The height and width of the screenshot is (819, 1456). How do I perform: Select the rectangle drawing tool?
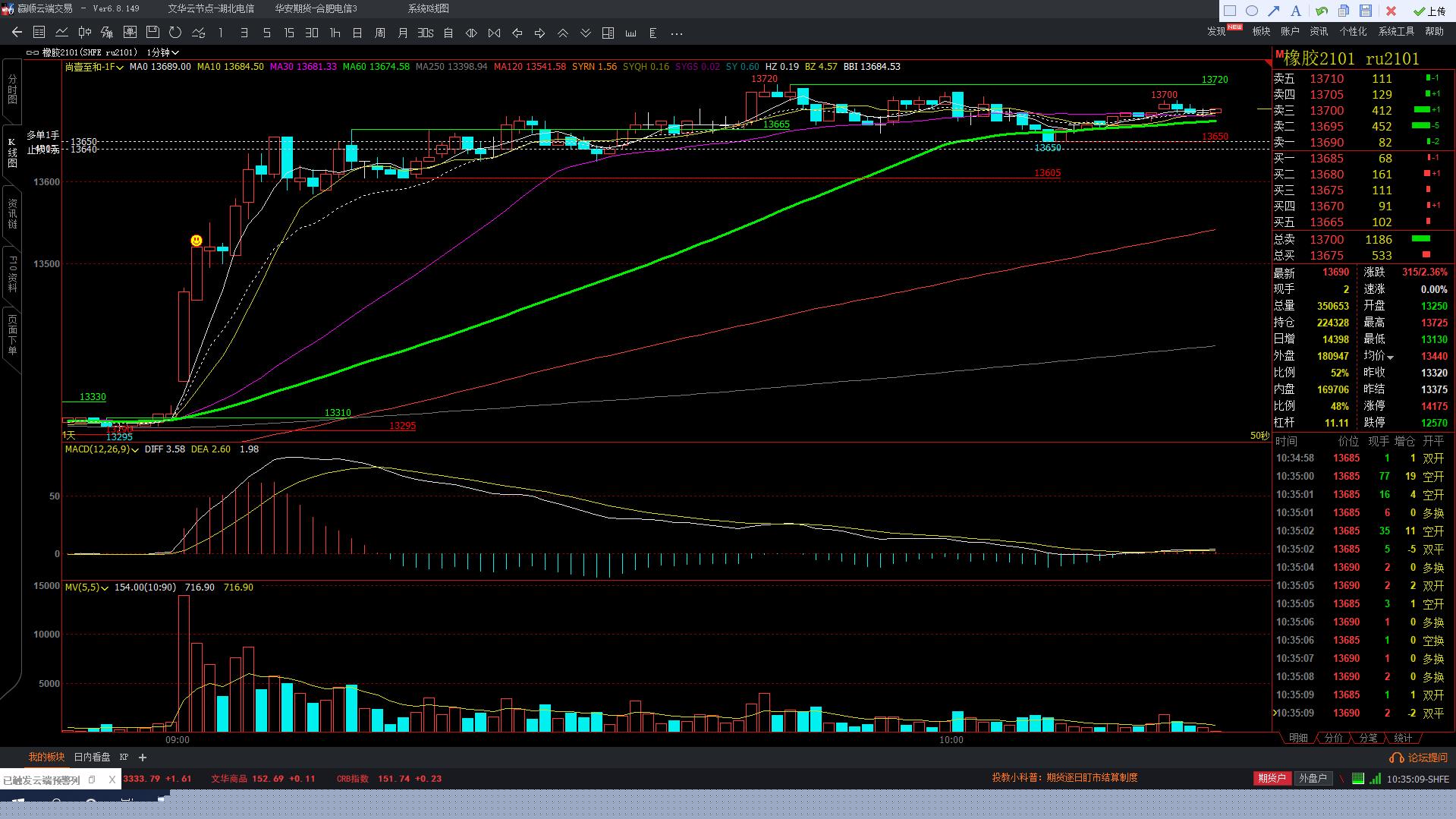[1230, 11]
